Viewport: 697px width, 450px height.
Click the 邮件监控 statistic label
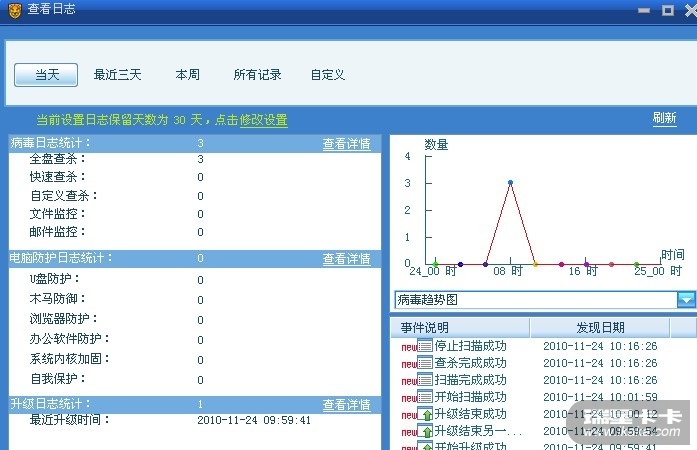(57, 232)
